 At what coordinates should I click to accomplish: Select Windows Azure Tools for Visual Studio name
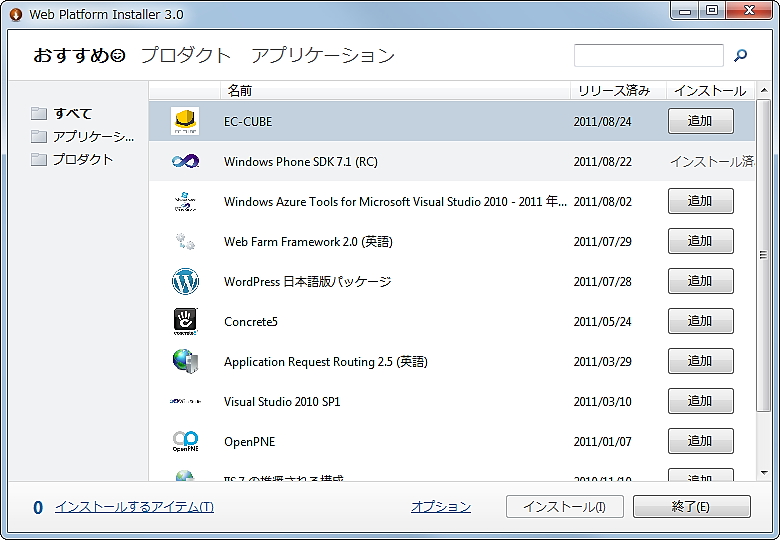click(x=395, y=201)
